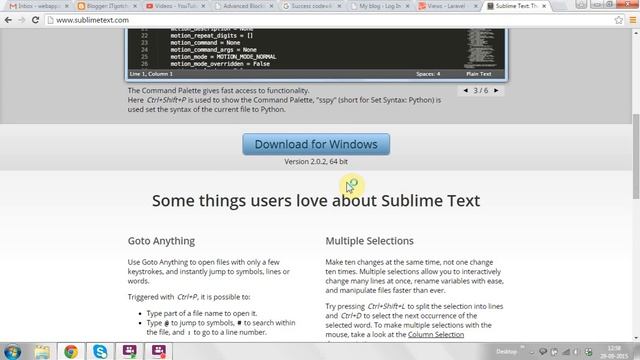Close the Gmail Inbox tab
Image resolution: width=640 pixels, height=360 pixels.
[x=67, y=6]
